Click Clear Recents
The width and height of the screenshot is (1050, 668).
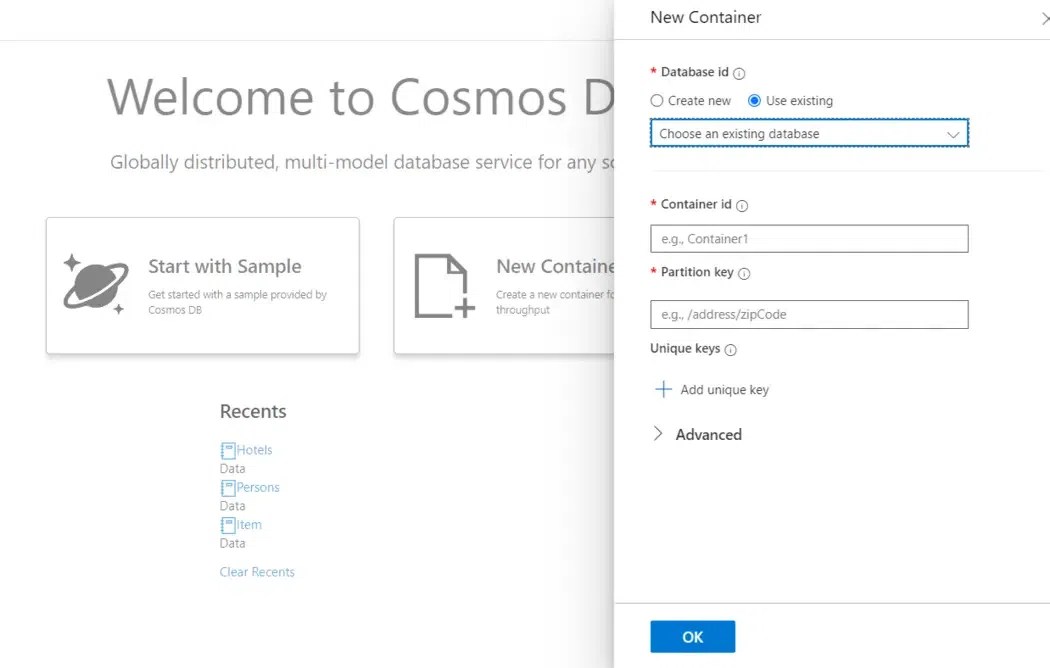click(x=256, y=571)
